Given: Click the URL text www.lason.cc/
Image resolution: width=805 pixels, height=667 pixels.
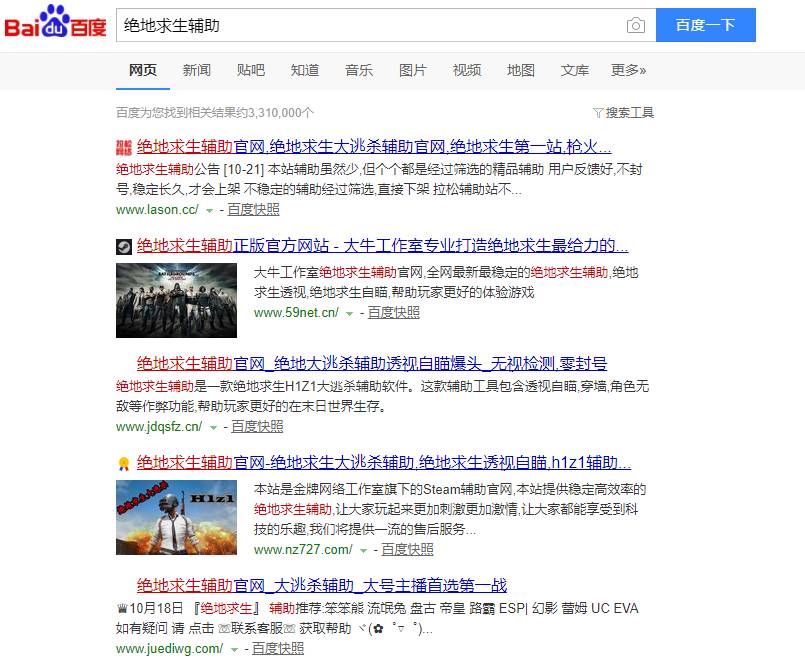Looking at the screenshot, I should coord(157,209).
